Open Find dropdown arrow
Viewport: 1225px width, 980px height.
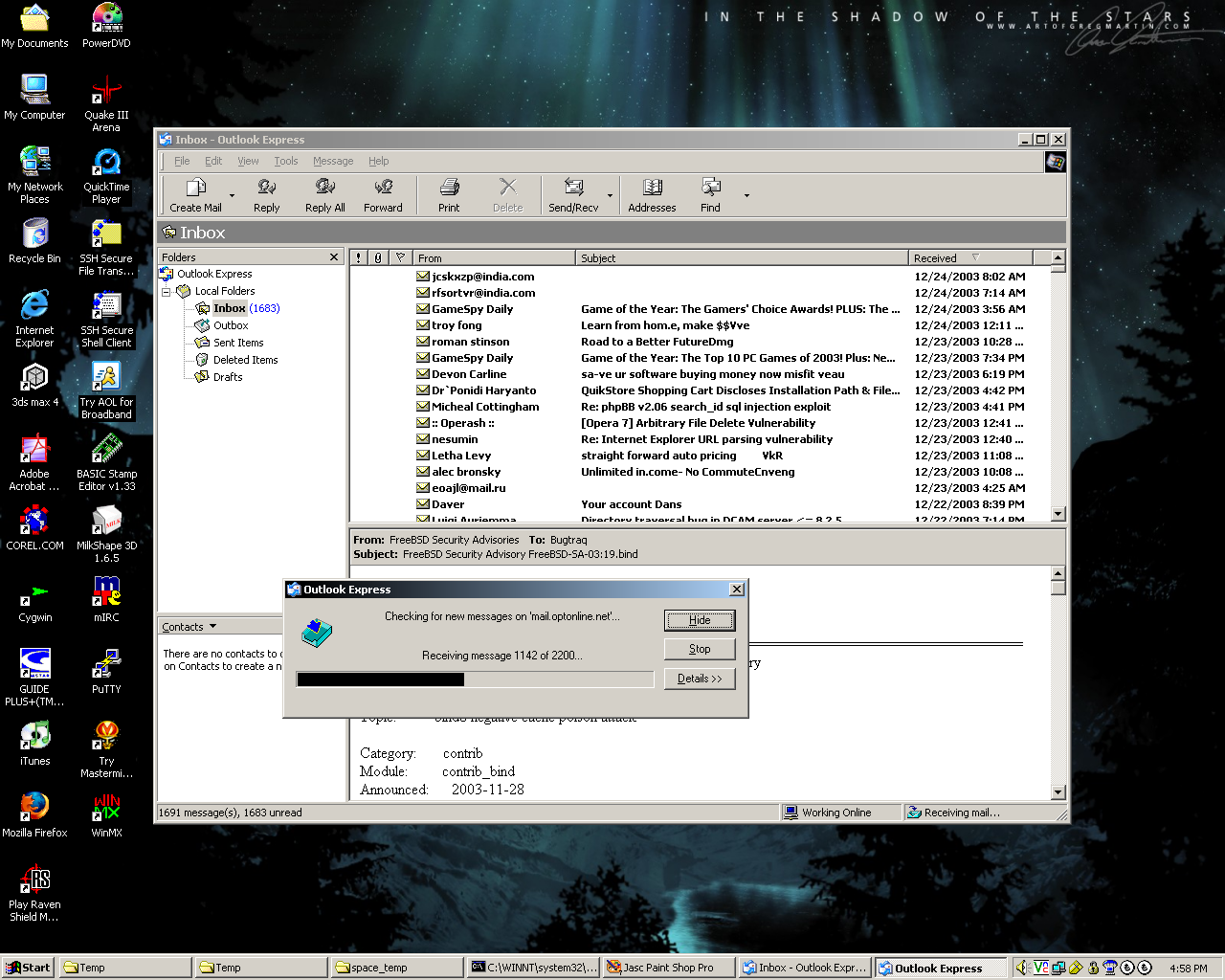click(x=746, y=195)
